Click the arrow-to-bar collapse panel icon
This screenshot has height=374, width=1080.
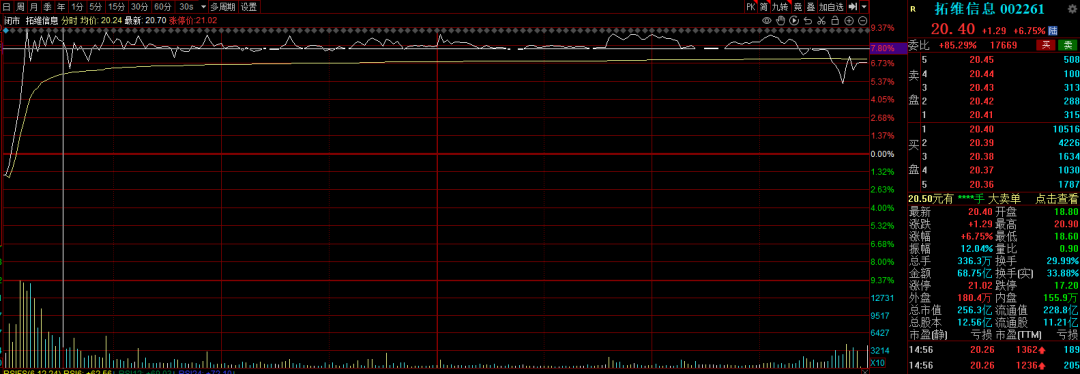click(853, 7)
